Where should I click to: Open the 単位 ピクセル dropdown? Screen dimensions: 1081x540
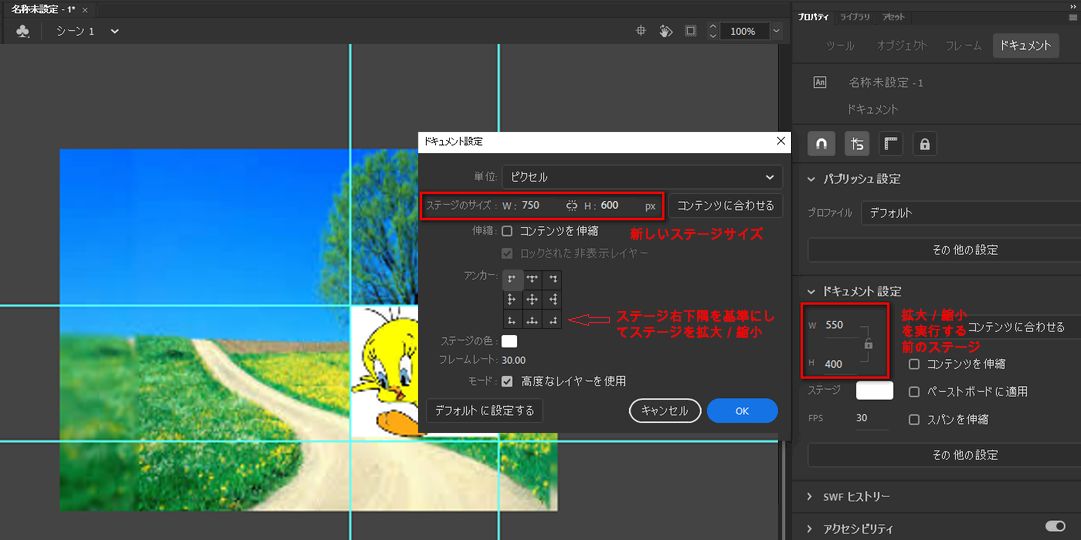642,177
